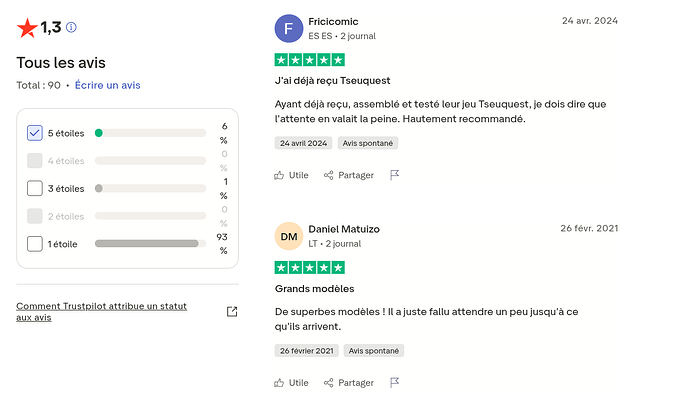Check the 1 étoile filter checkbox
Viewport: 690px width, 403px height.
[x=35, y=243]
